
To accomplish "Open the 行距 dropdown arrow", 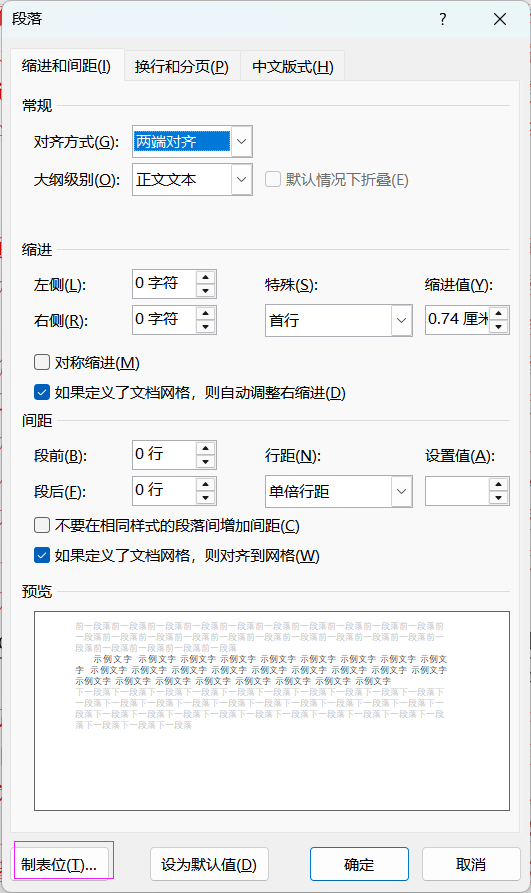I will (x=401, y=491).
